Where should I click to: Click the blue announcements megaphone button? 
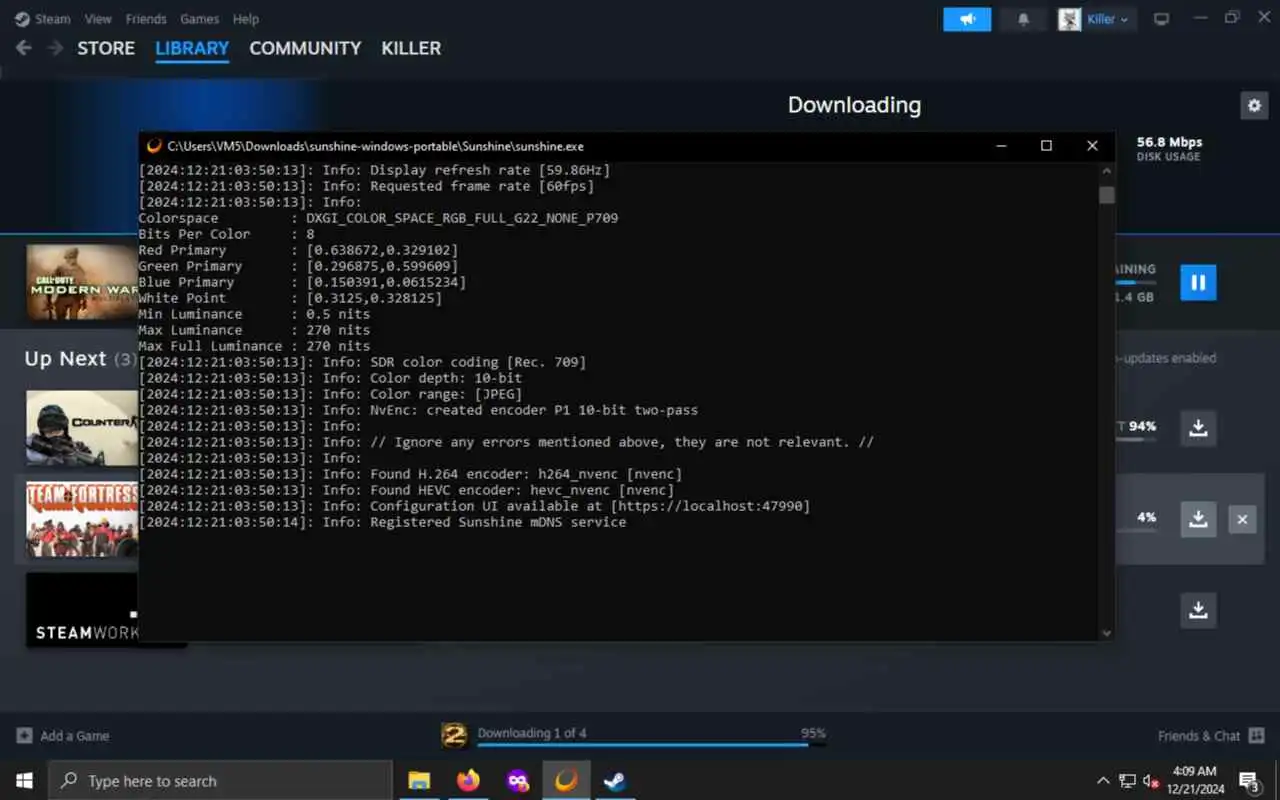tap(967, 19)
